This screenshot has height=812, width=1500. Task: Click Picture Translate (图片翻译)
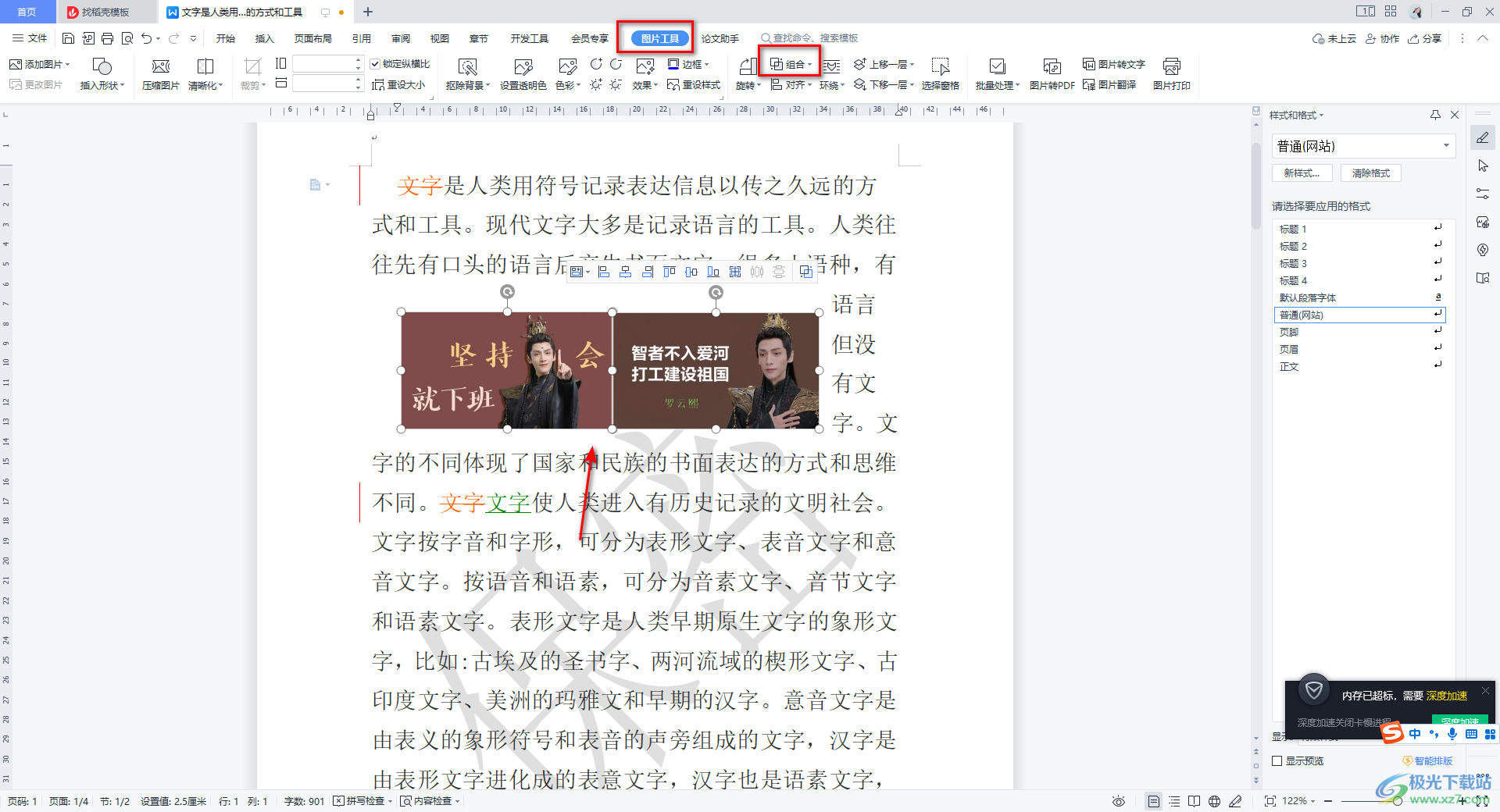tap(1109, 84)
